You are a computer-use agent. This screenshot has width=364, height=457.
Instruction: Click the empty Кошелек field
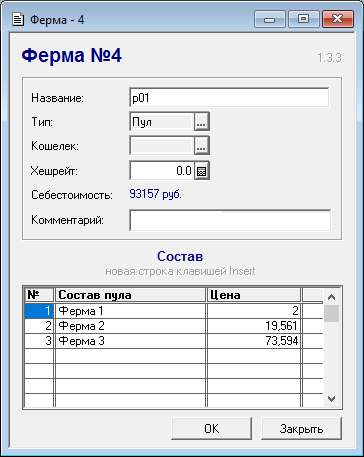(161, 146)
